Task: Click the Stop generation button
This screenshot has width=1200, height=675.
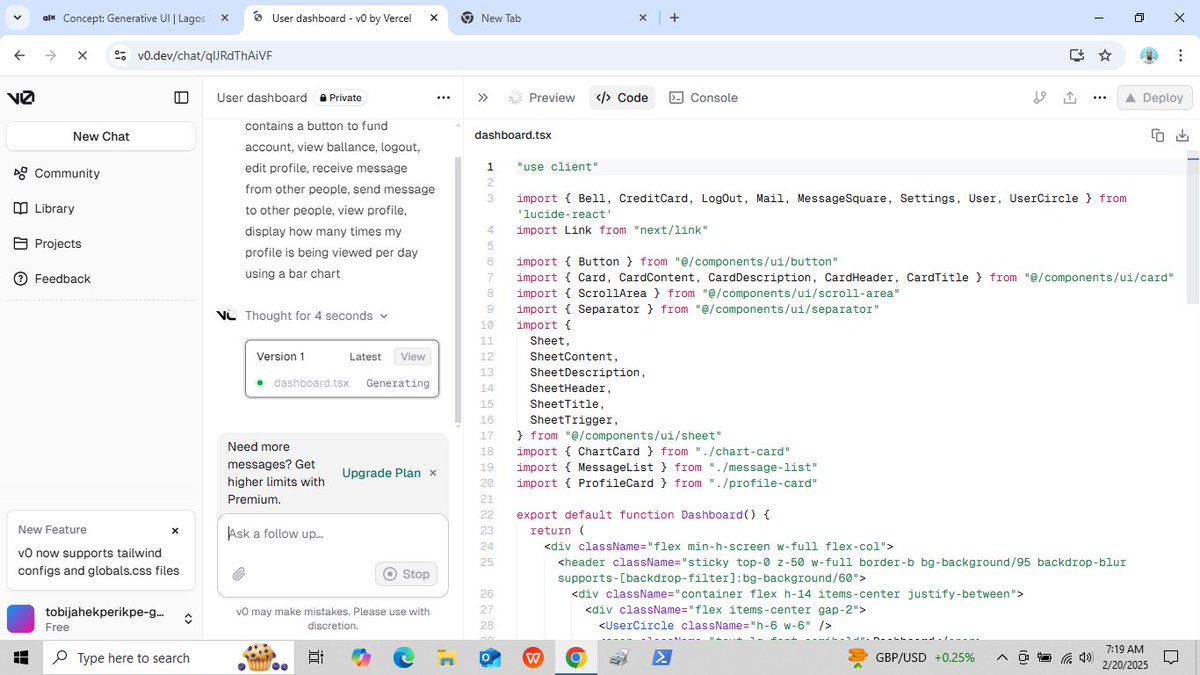Action: click(405, 574)
